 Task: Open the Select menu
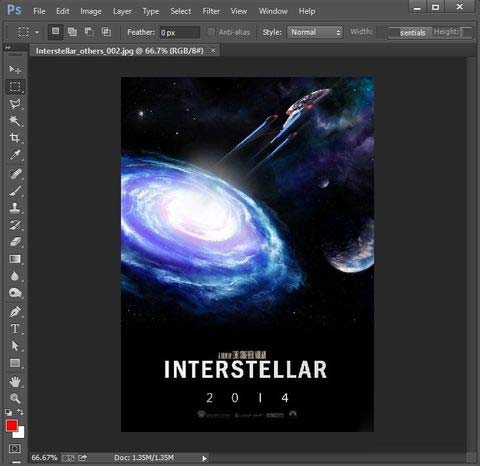(x=181, y=11)
